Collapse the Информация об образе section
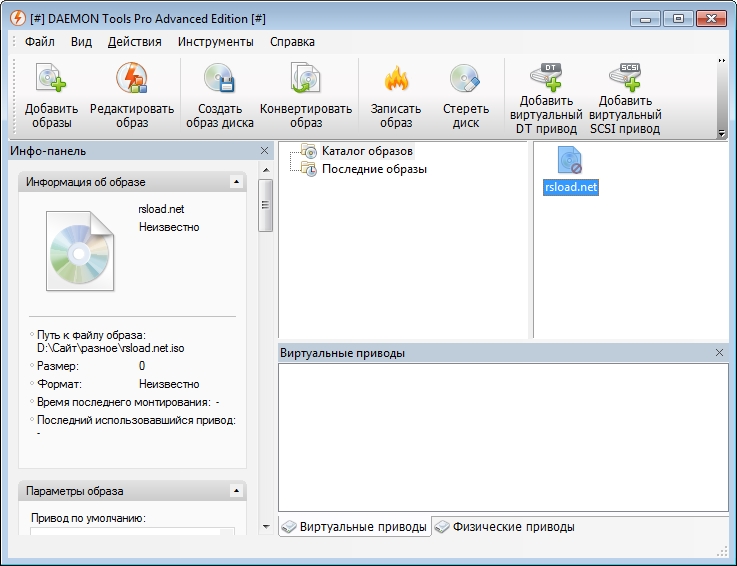Viewport: 737px width, 566px height. [x=235, y=182]
